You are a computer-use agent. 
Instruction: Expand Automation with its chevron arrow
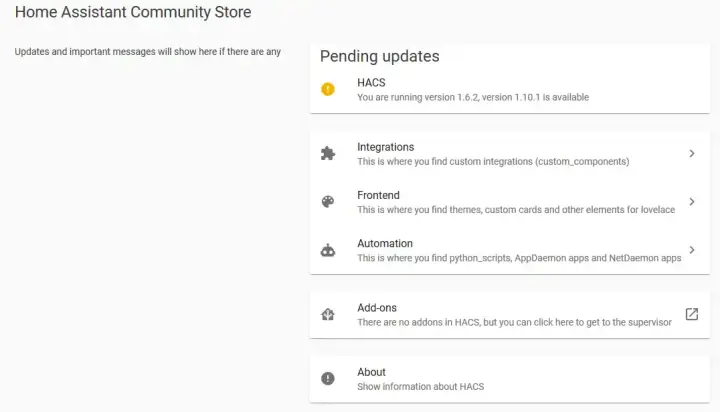(692, 250)
